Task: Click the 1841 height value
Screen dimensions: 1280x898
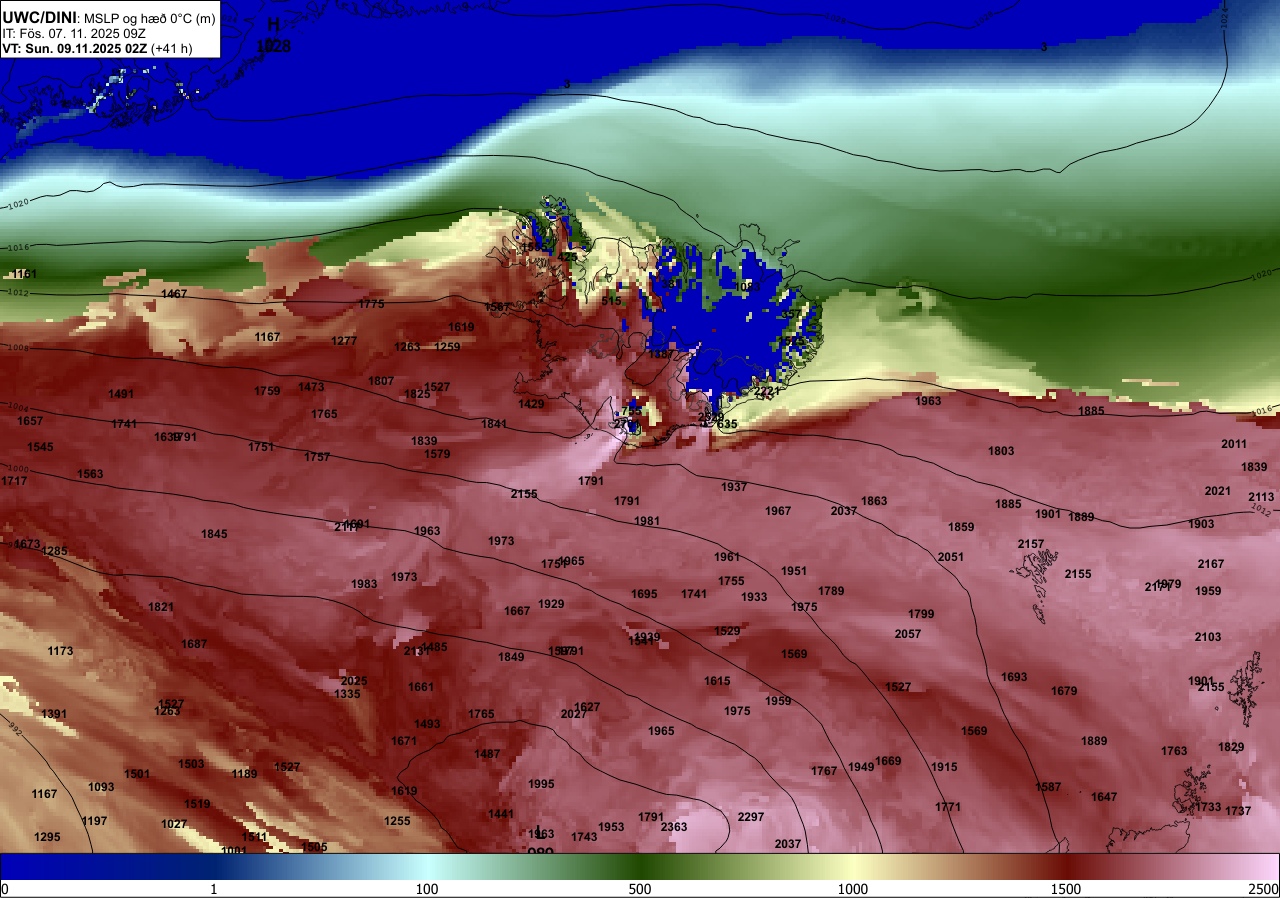Action: [x=494, y=424]
